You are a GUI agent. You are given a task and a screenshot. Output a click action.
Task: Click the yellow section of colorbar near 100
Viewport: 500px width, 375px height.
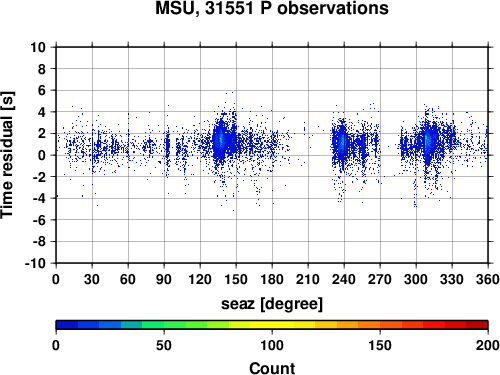click(272, 325)
